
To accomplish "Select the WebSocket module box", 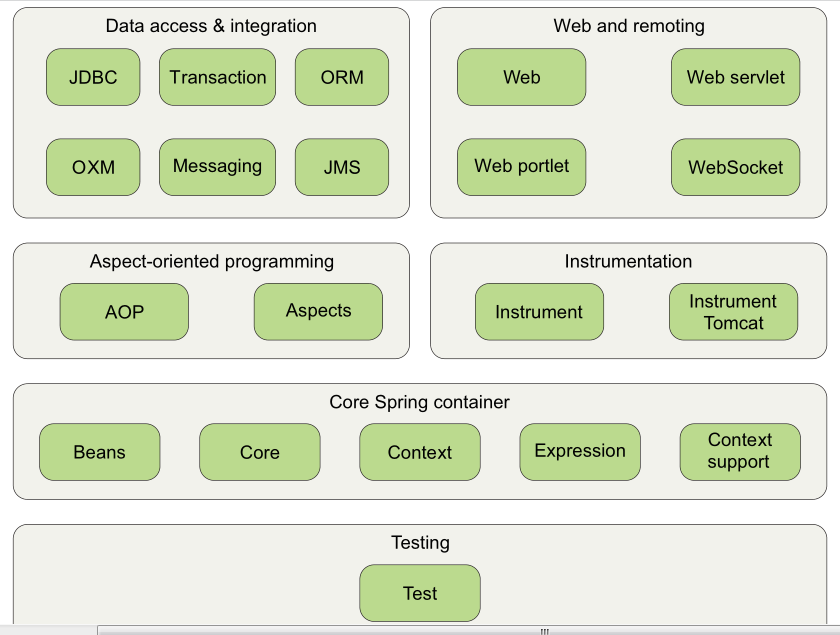I will [736, 167].
